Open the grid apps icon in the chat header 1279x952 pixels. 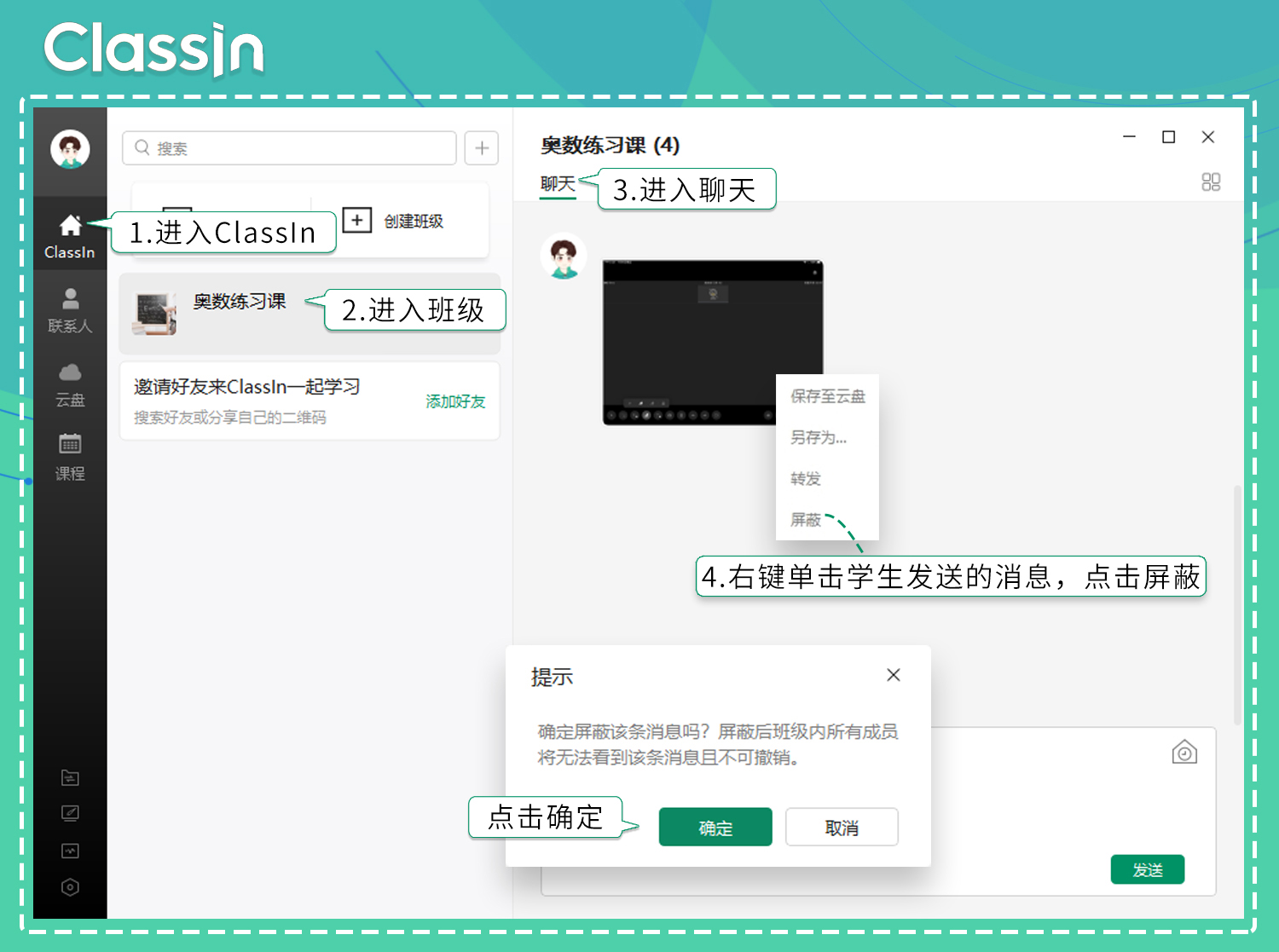pos(1211,182)
